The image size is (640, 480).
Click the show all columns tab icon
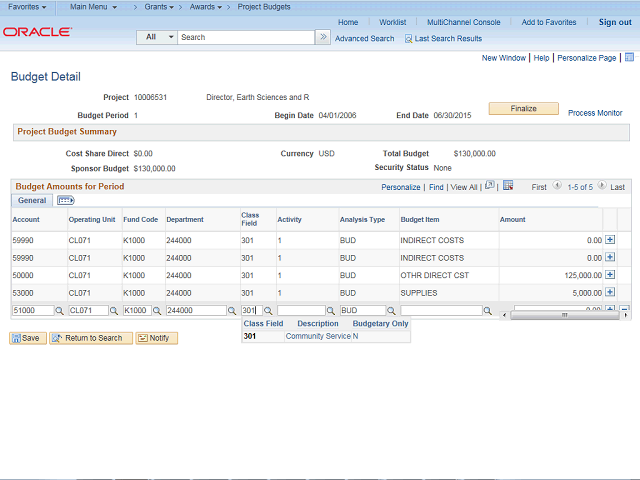(x=66, y=201)
